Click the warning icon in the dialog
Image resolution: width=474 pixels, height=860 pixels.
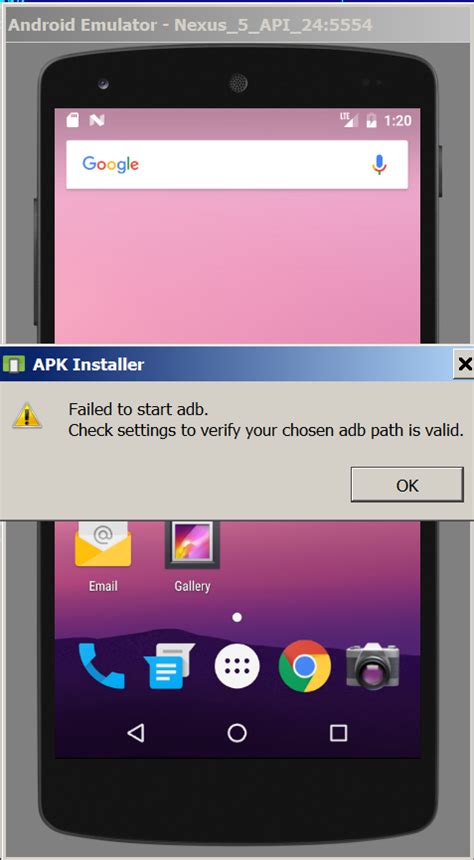coord(27,415)
